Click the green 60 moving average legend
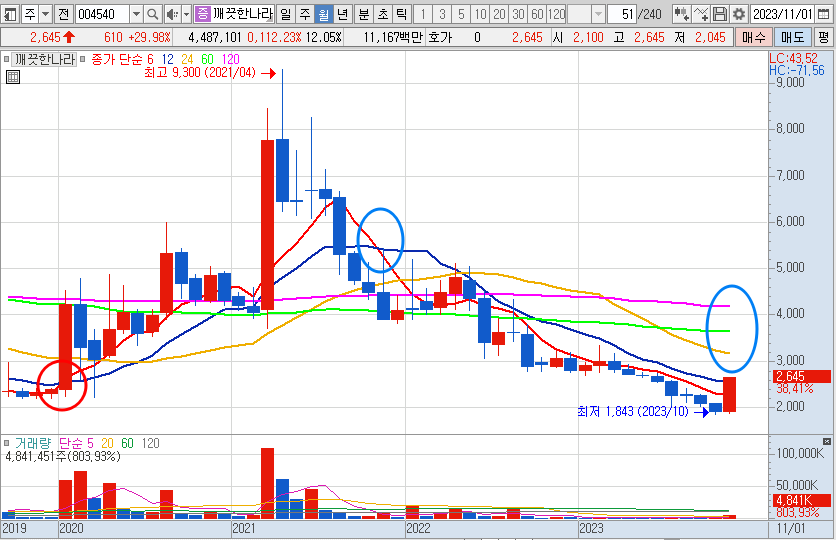This screenshot has height=540, width=836. pos(207,59)
